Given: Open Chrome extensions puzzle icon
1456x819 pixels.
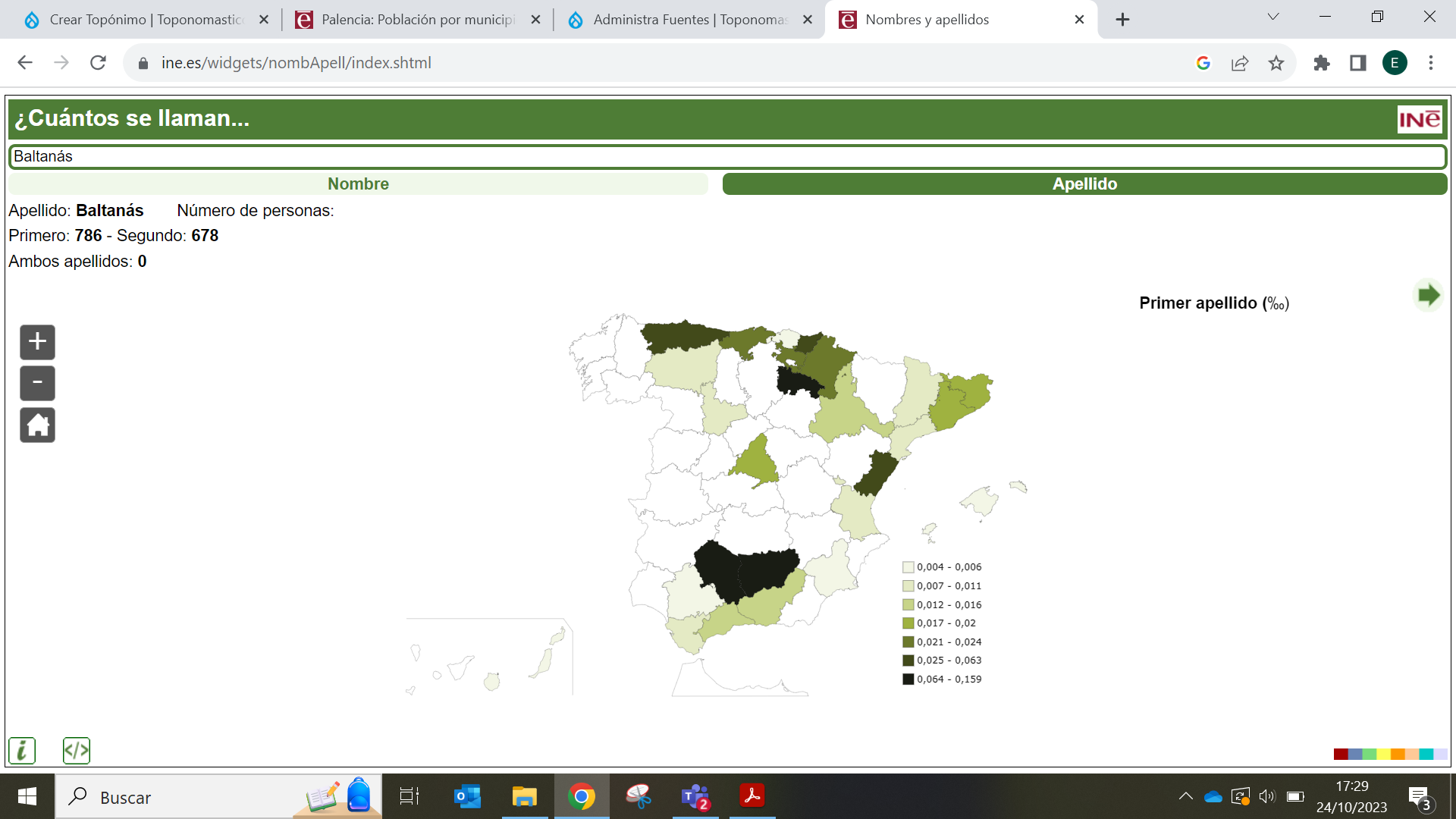Looking at the screenshot, I should tap(1322, 63).
